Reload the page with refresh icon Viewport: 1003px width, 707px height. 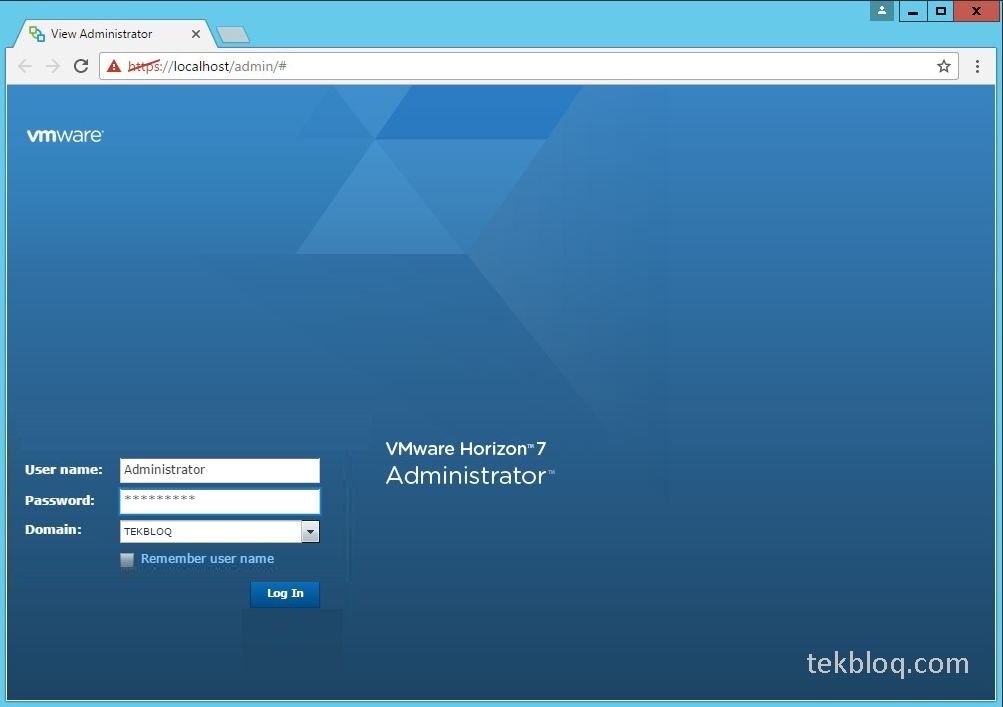tap(81, 66)
